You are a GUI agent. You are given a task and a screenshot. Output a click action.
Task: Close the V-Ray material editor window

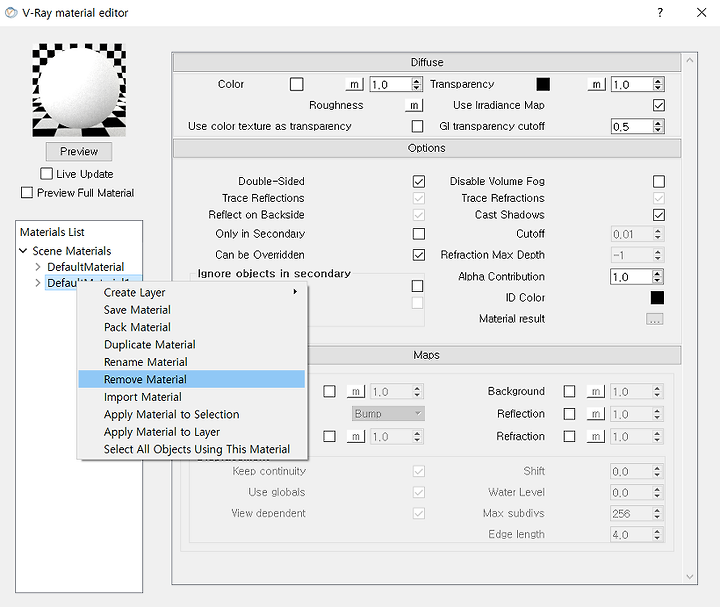click(701, 12)
